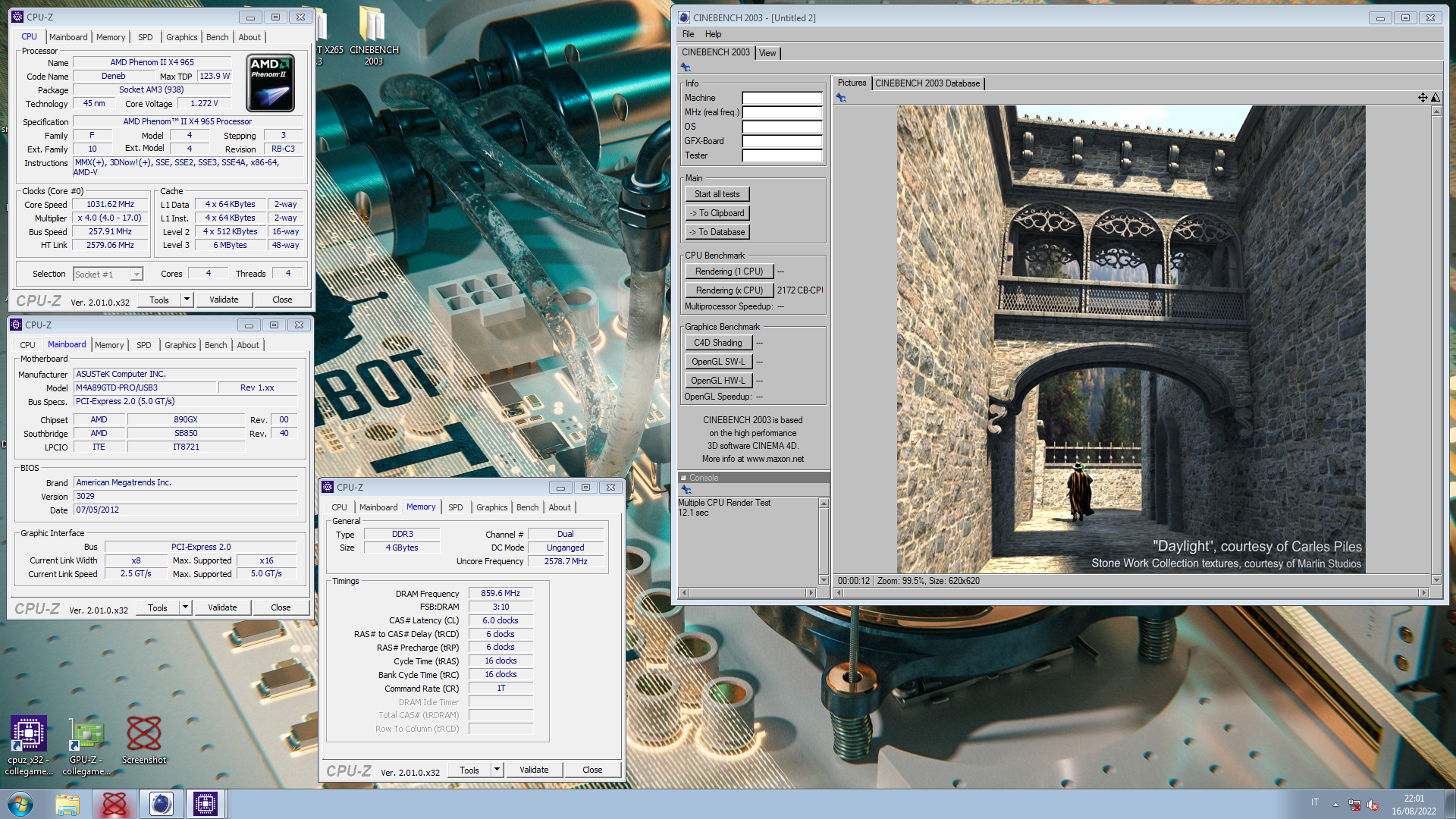
Task: Click the console horizontal scrollbar left arrow
Action: 684,593
